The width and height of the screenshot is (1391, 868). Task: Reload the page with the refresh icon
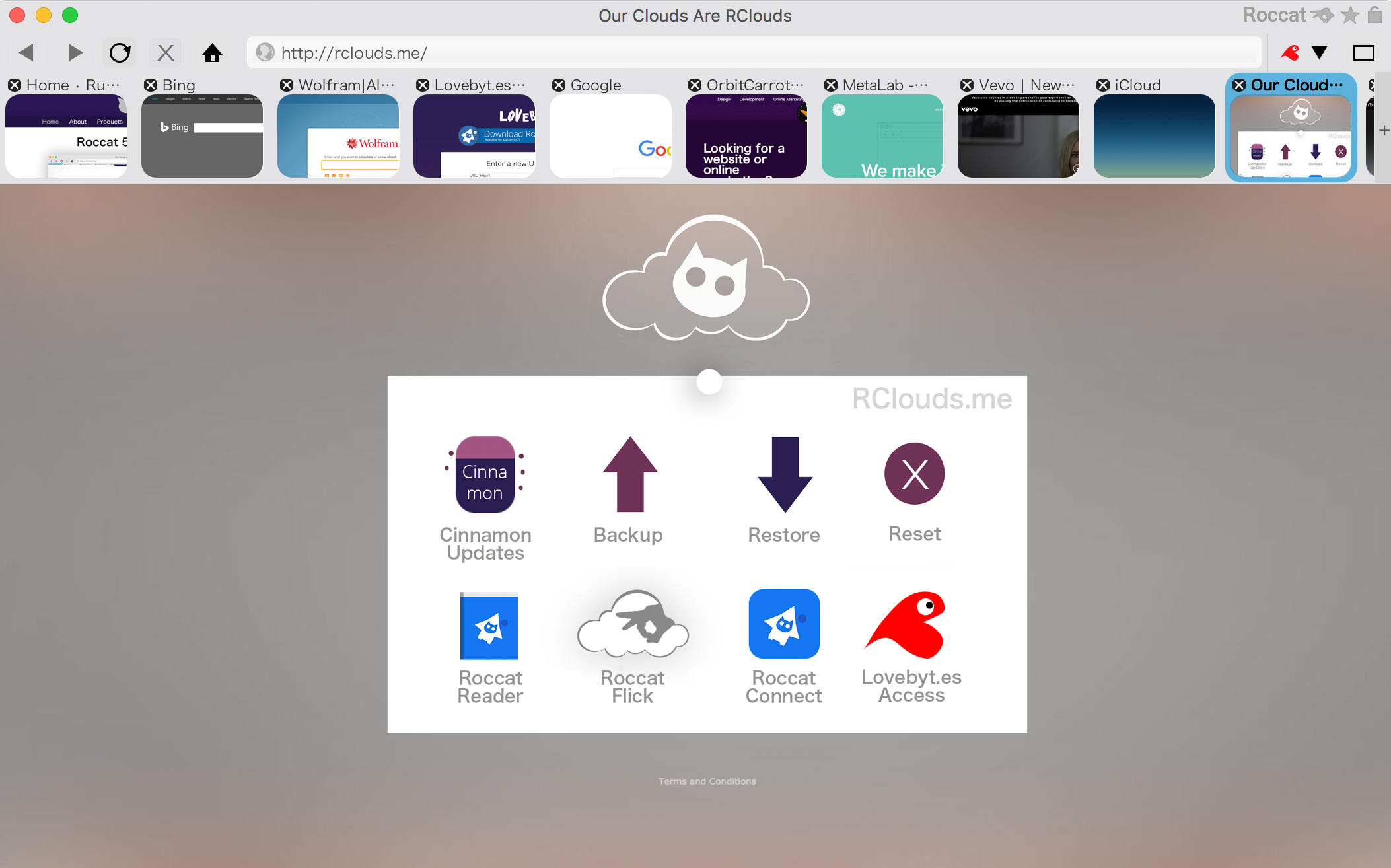(x=120, y=52)
